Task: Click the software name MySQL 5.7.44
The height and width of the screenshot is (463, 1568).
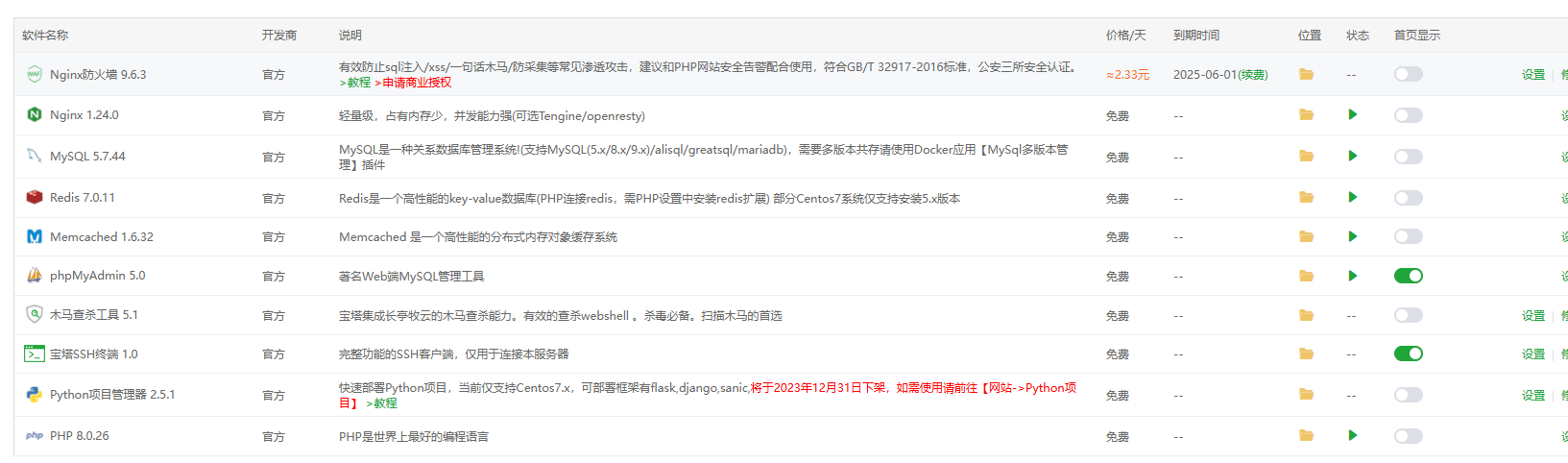Action: [87, 157]
